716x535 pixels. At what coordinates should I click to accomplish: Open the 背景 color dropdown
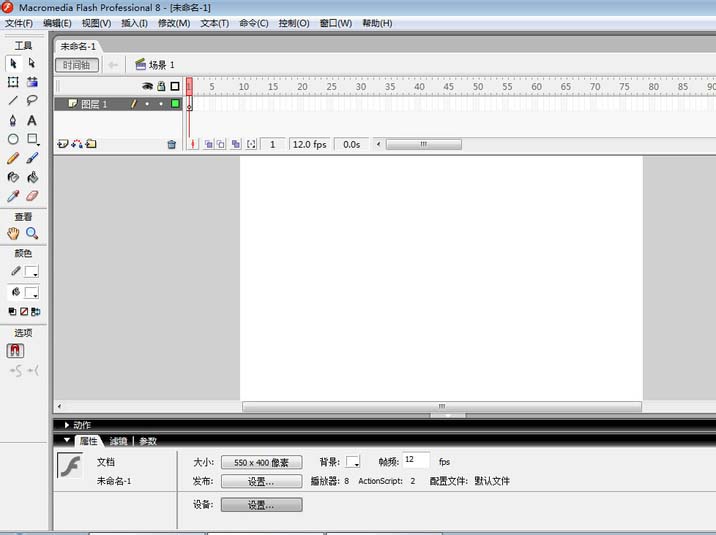(x=353, y=462)
